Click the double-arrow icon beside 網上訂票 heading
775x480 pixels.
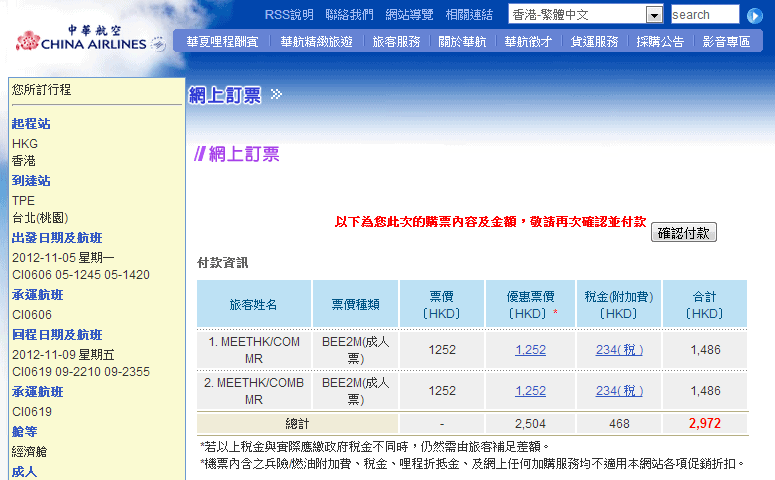click(x=276, y=95)
